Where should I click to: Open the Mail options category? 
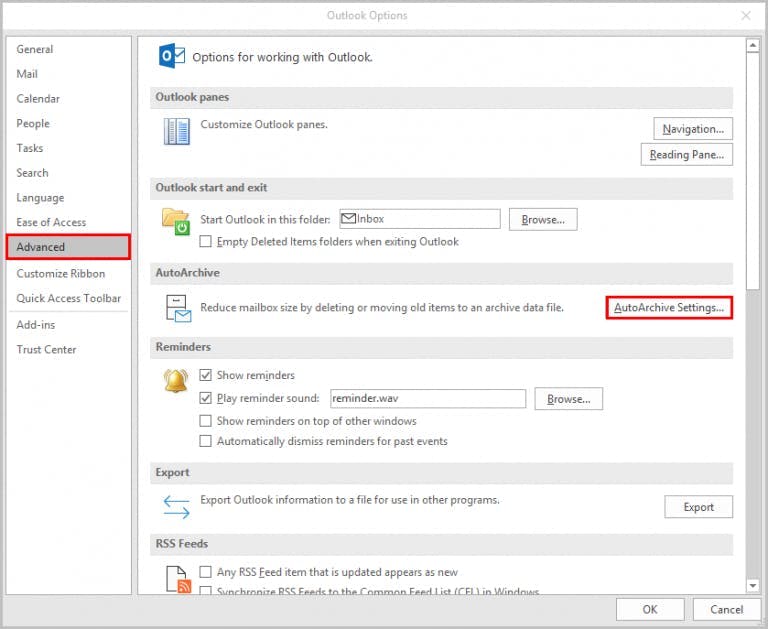[69, 74]
